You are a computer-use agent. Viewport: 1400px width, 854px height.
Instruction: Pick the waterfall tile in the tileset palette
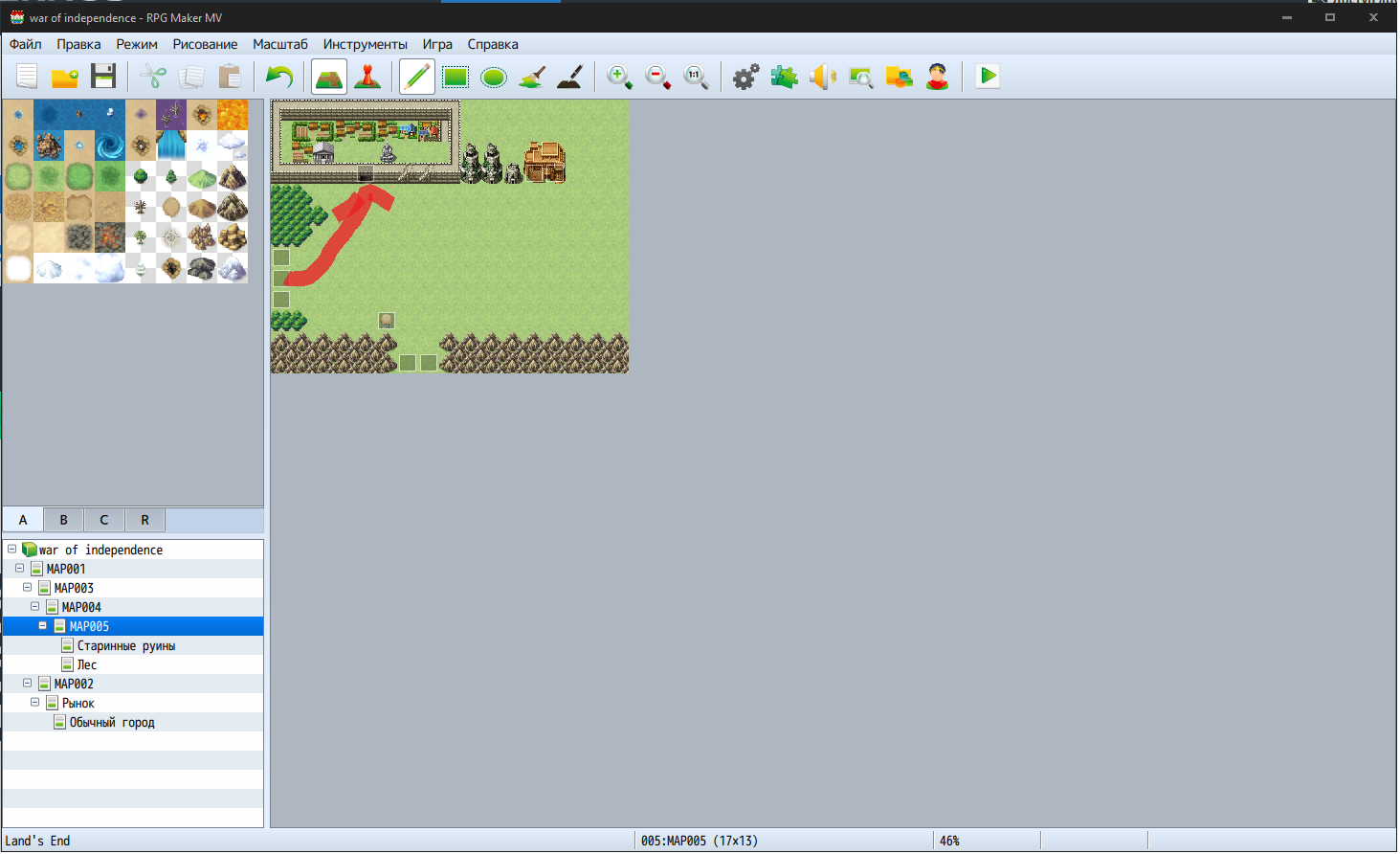click(171, 146)
